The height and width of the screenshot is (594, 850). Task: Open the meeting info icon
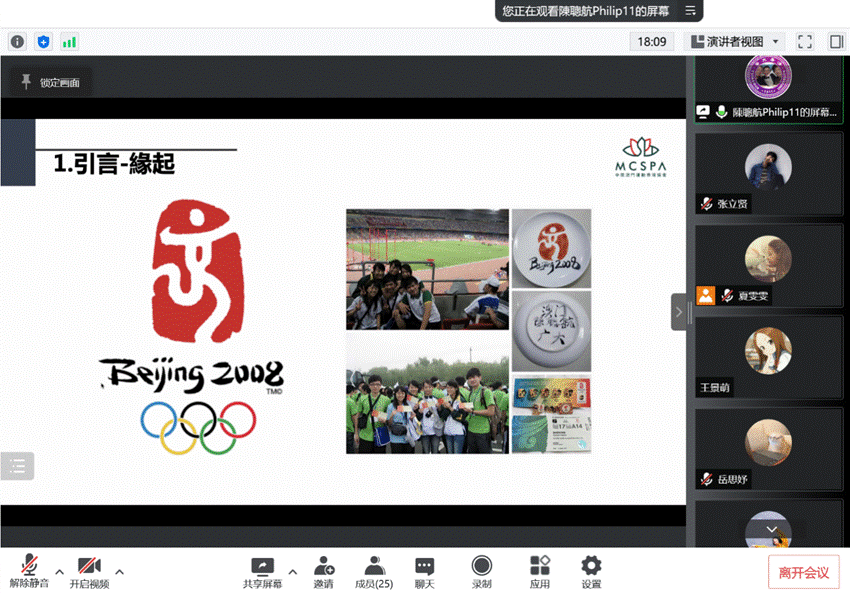click(x=17, y=42)
